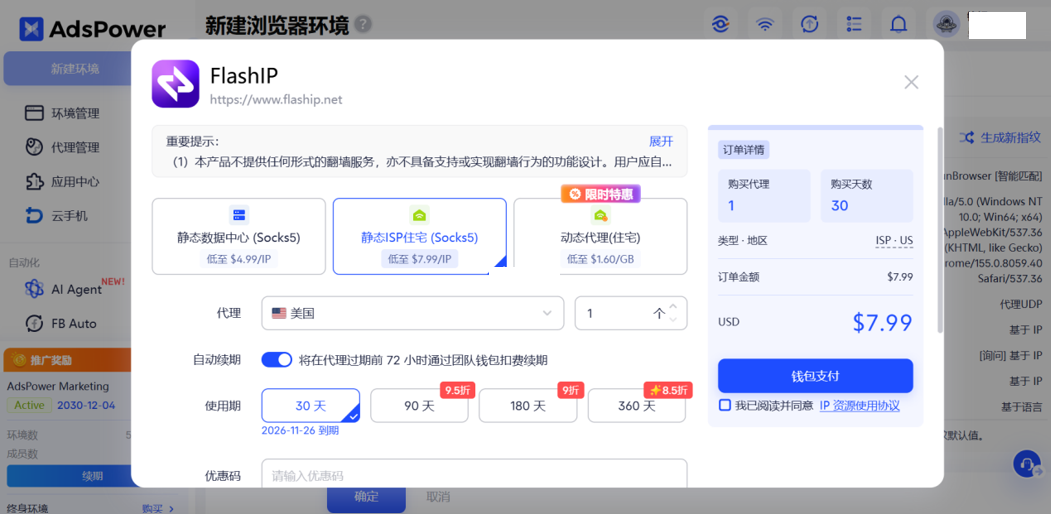This screenshot has width=1051, height=514.
Task: Decrease proxy quantity with down arrow
Action: point(674,320)
